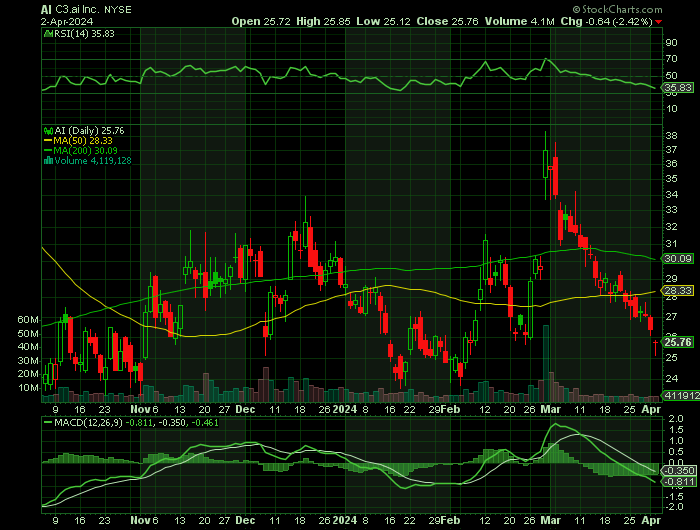Click the -2.0 label on the MACD axis
This screenshot has width=700, height=530.
tap(675, 507)
